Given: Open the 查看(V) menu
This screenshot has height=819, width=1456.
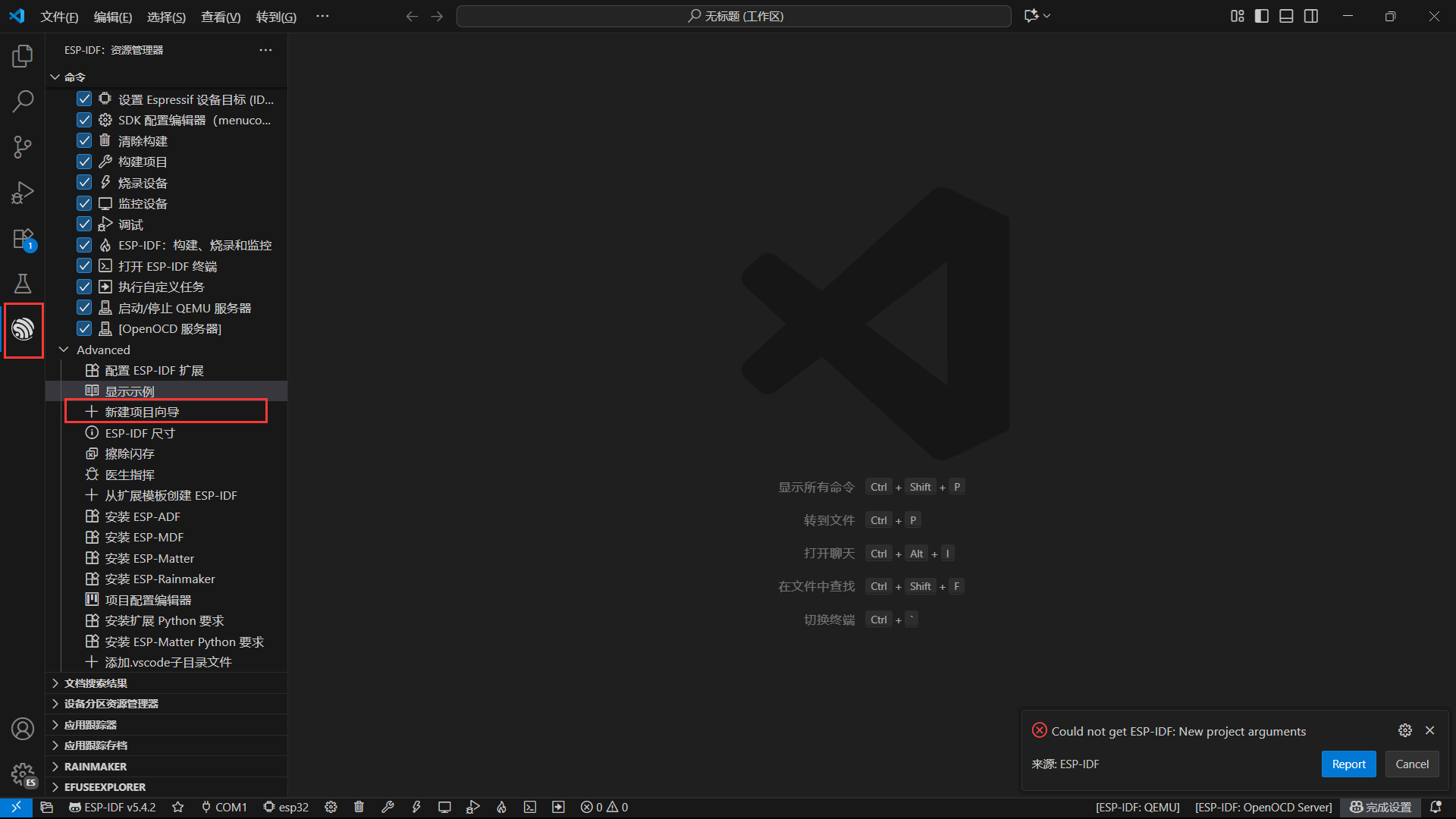Looking at the screenshot, I should click(x=221, y=17).
